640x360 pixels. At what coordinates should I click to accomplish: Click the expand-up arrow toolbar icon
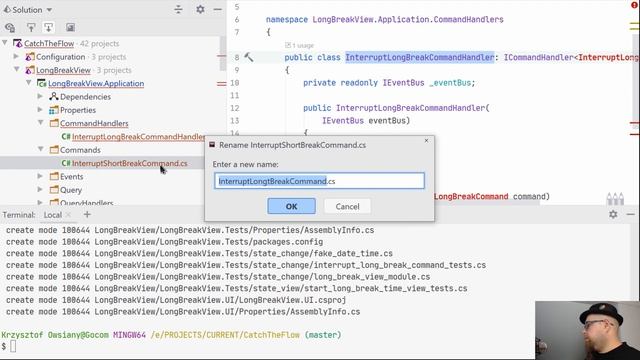coord(31,27)
